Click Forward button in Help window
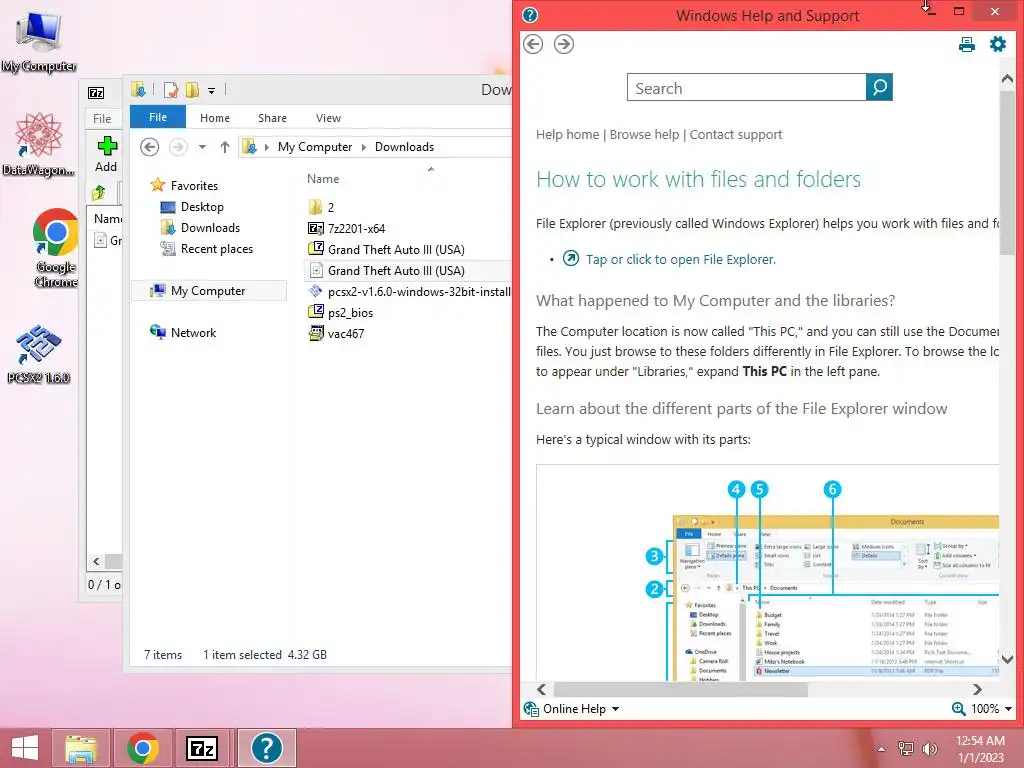This screenshot has height=768, width=1024. 564,44
